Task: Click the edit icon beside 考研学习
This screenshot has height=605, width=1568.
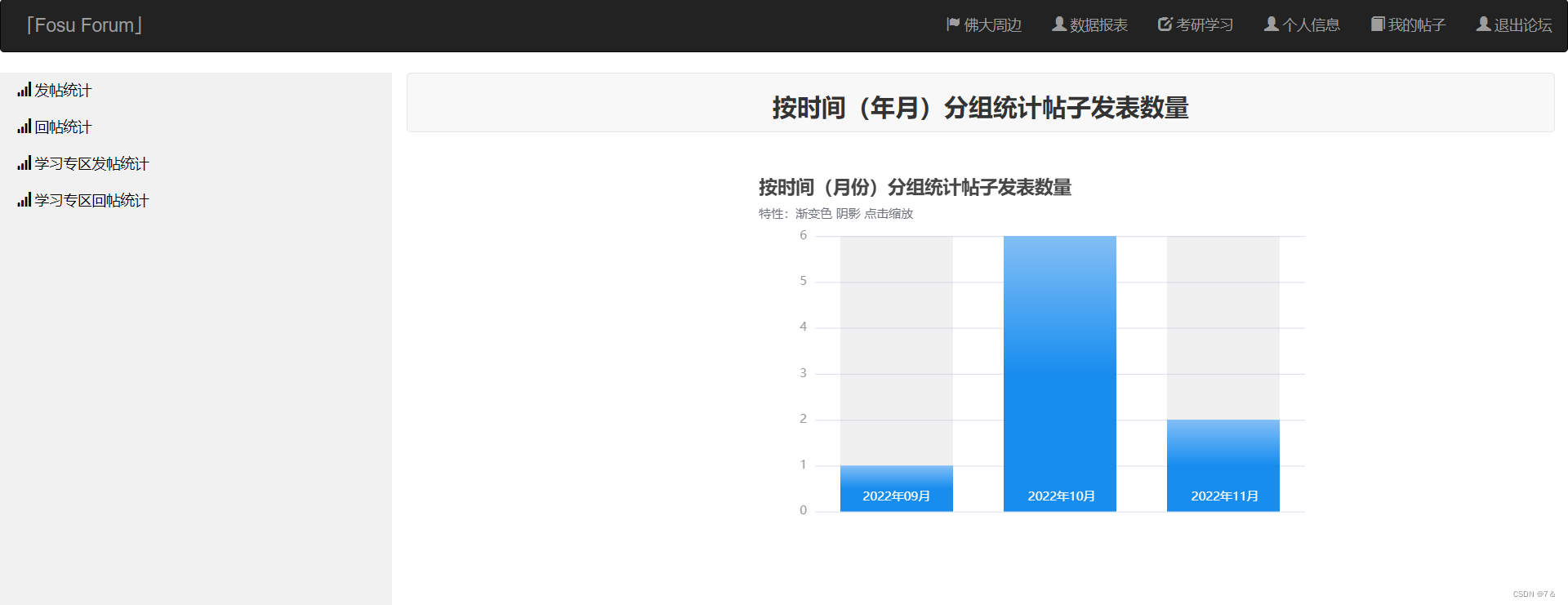Action: [x=1165, y=24]
